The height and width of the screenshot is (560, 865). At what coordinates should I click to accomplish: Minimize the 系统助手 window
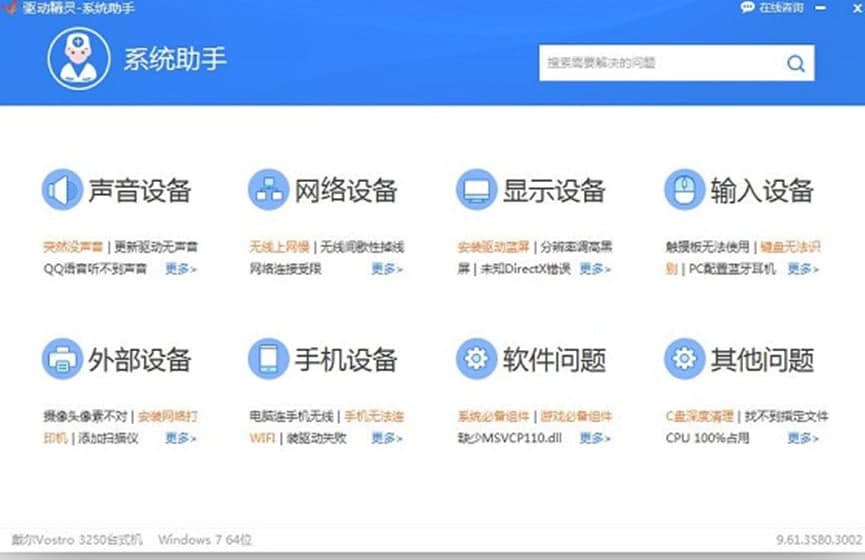[821, 8]
